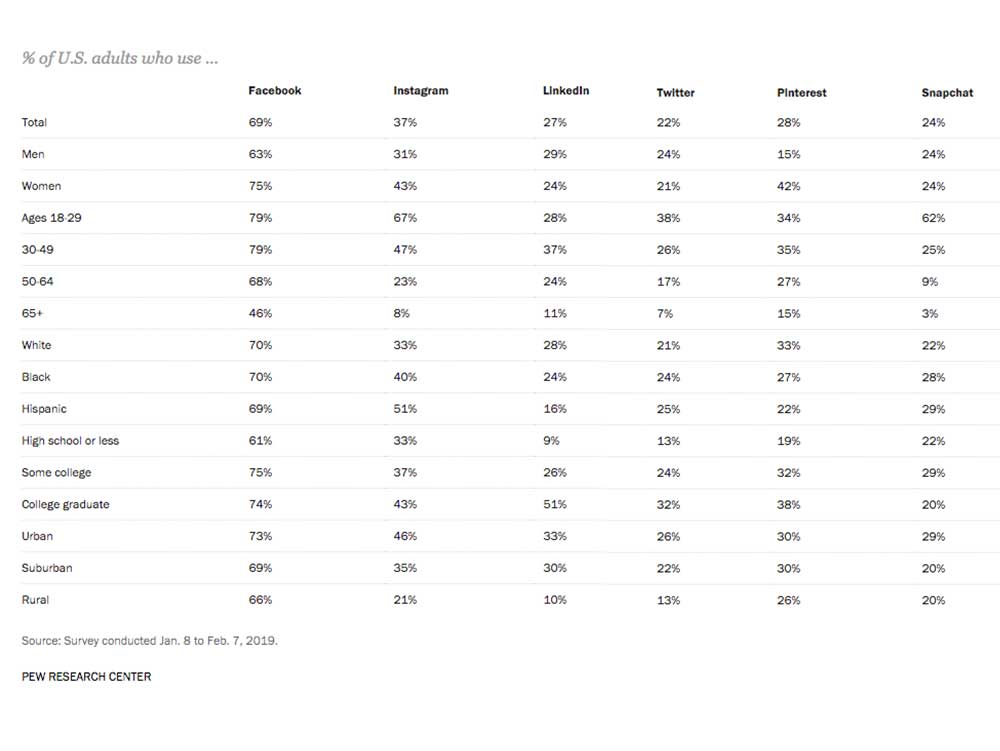Click the High school or less label
This screenshot has height=751, width=1000.
(x=70, y=441)
